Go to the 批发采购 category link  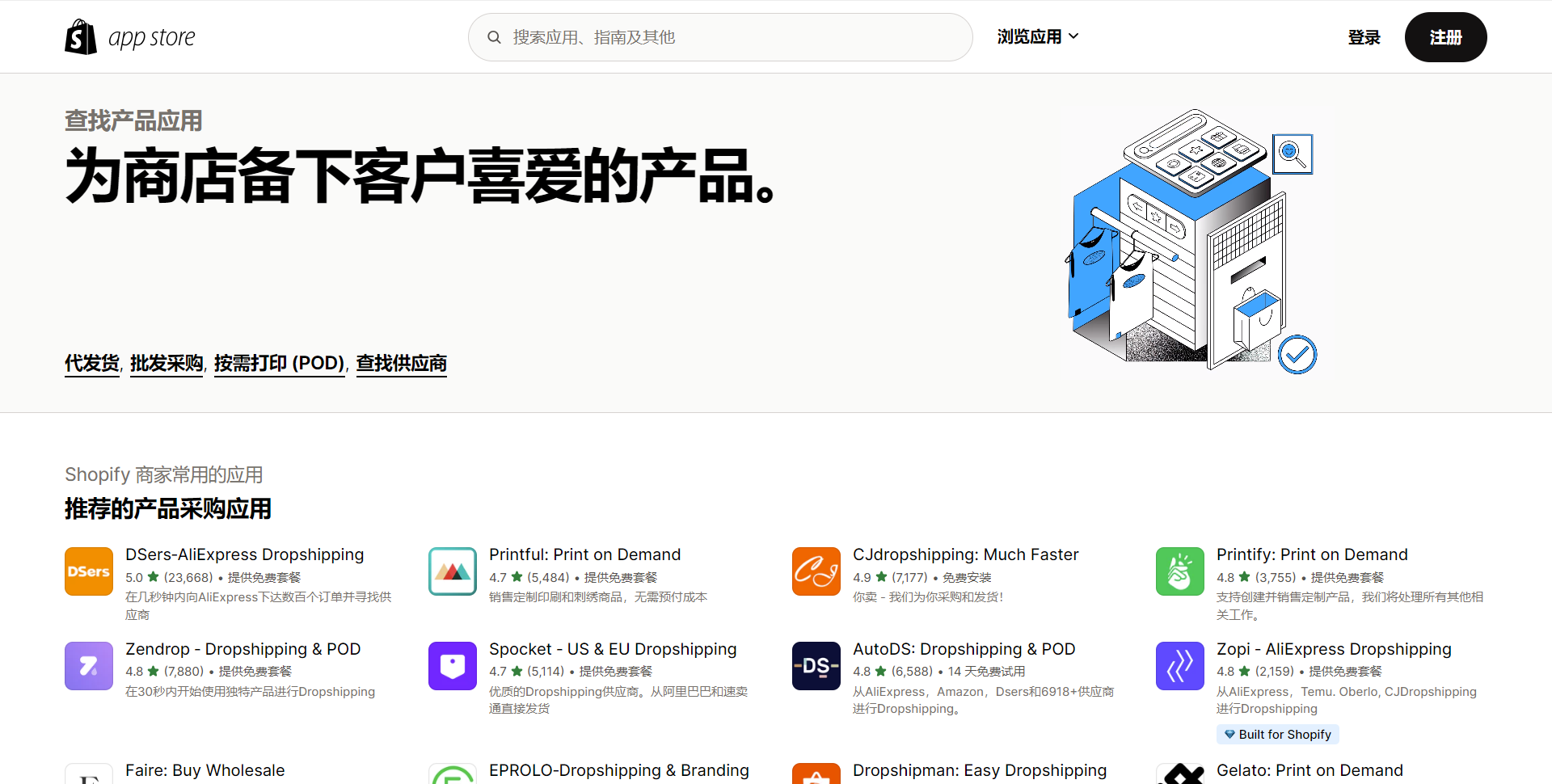coord(167,364)
